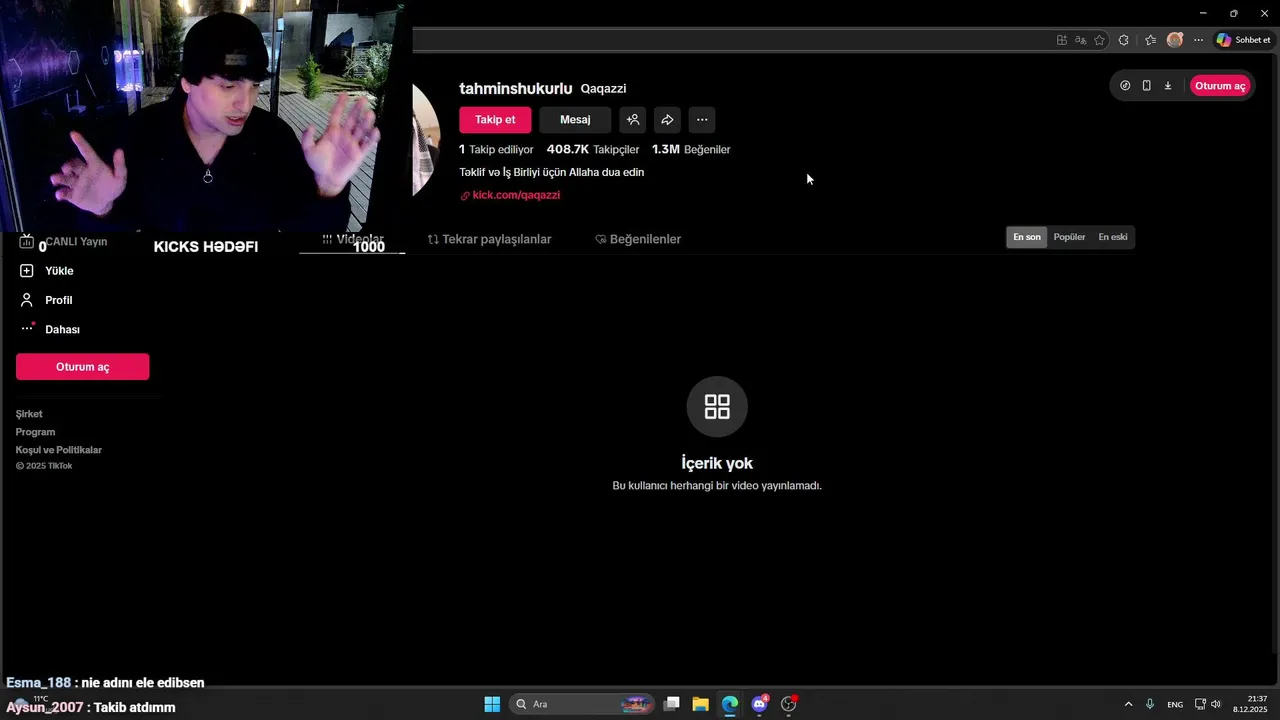Click the 1.3M Beğeniler count
The height and width of the screenshot is (720, 1280).
[x=691, y=149]
